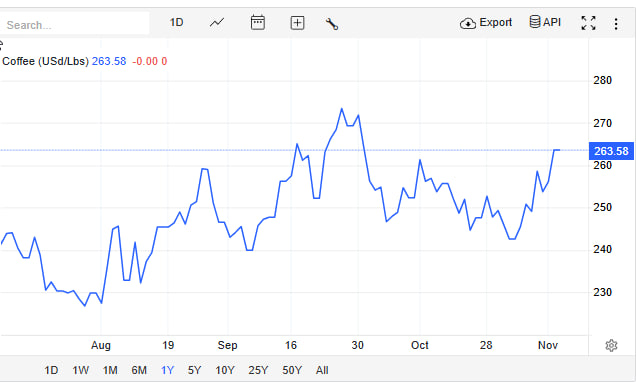Image resolution: width=636 pixels, height=382 pixels.
Task: Click the plus compare-indicator icon
Action: 297,23
